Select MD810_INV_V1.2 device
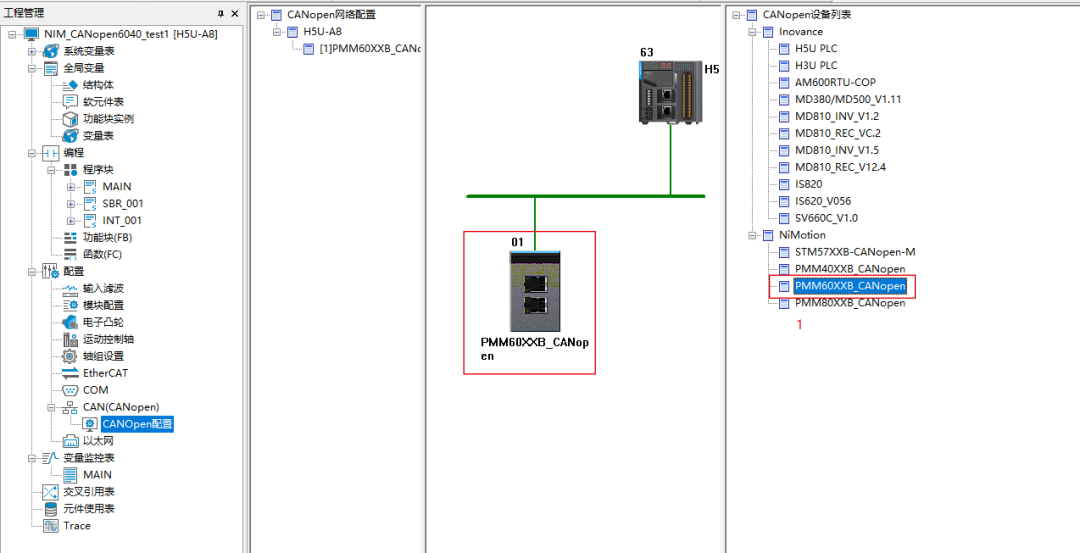This screenshot has width=1080, height=553. 837,116
